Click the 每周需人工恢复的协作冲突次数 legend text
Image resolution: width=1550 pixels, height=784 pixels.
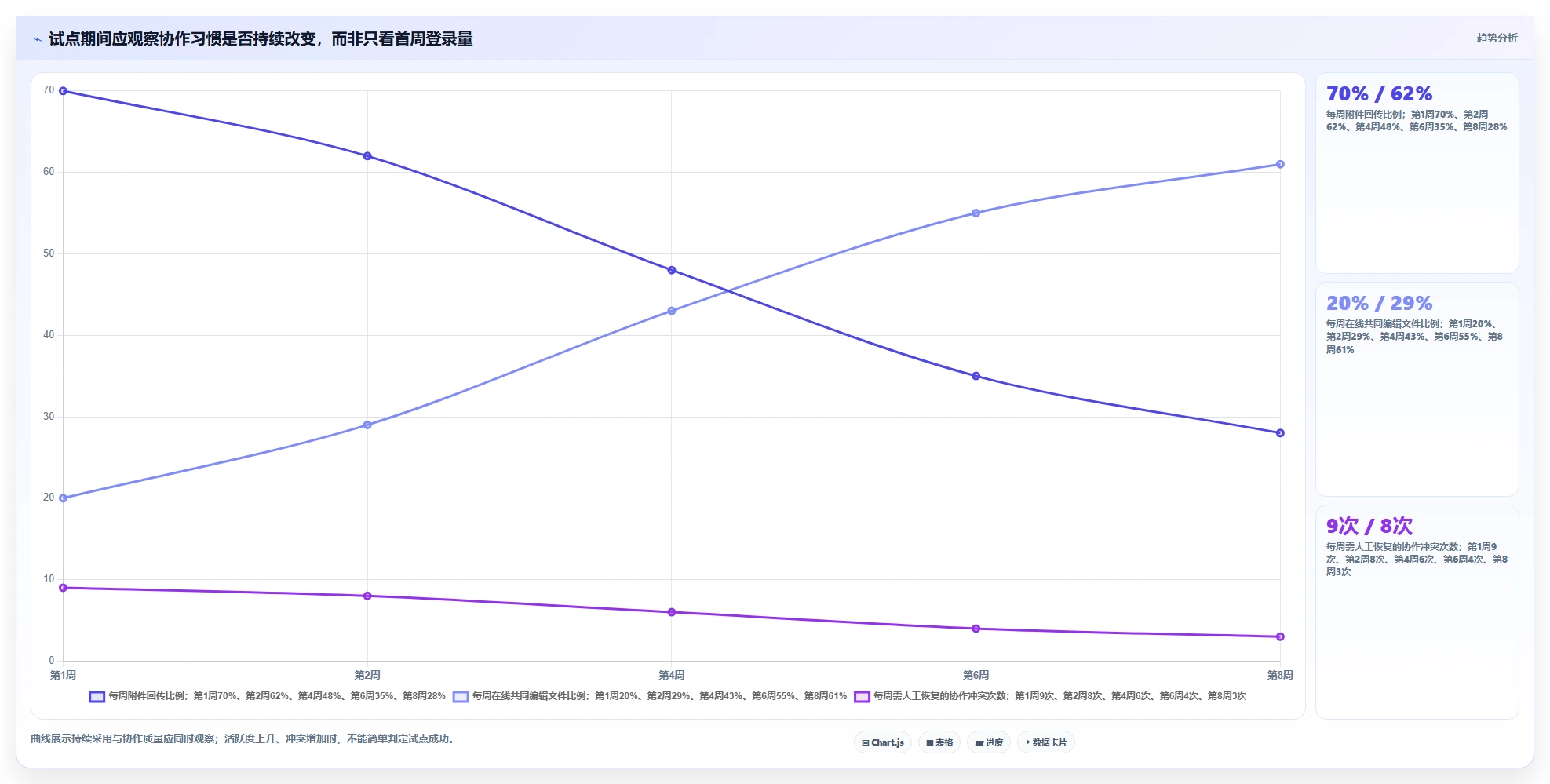tap(1060, 696)
